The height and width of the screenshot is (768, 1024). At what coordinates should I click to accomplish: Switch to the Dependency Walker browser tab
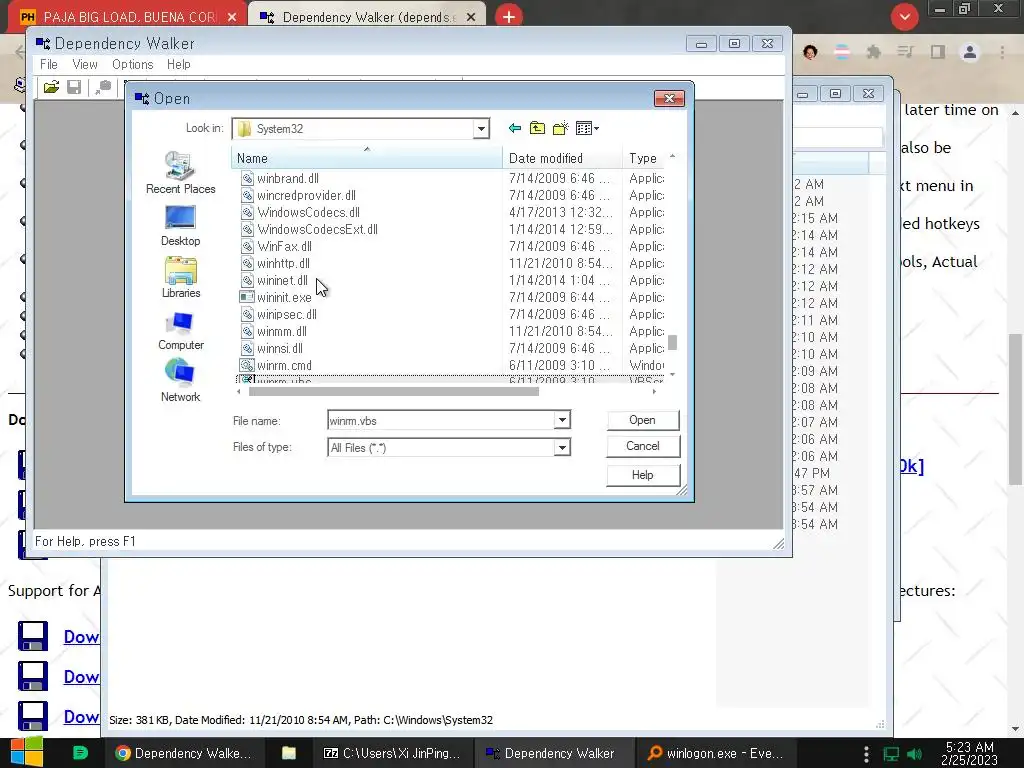coord(368,17)
